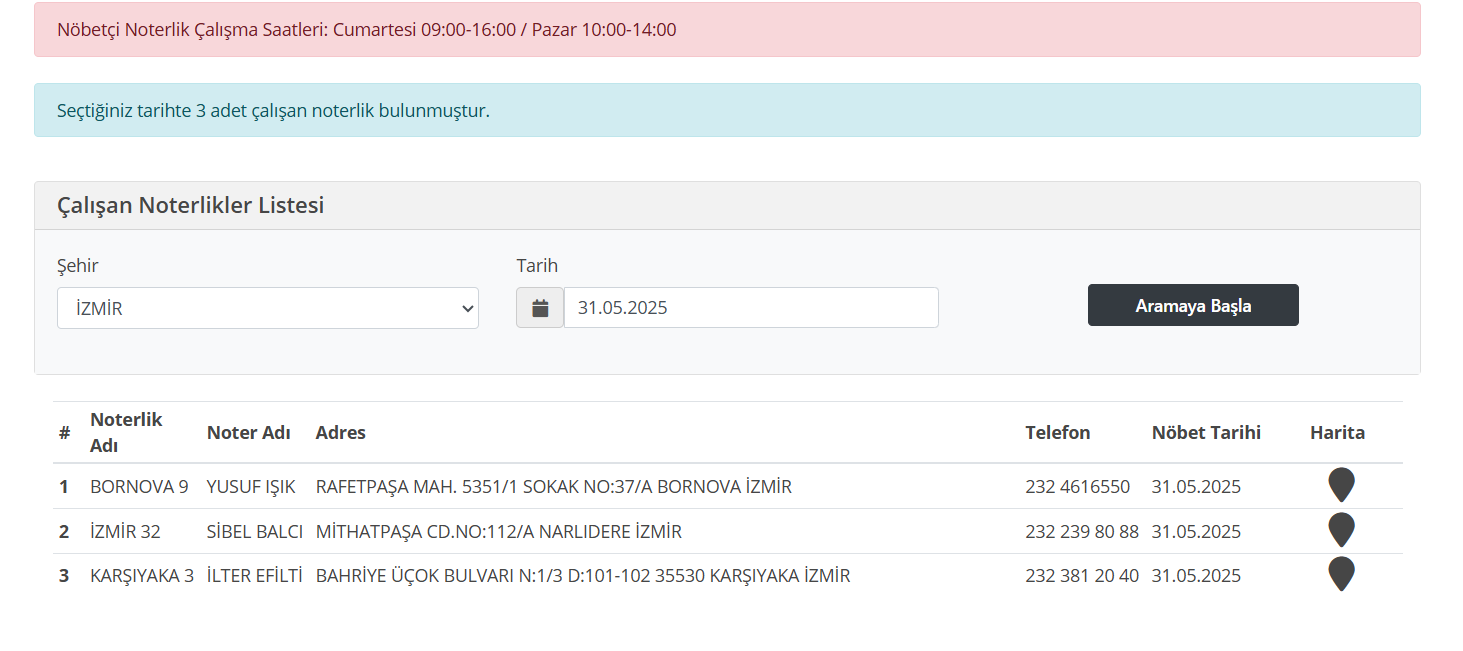This screenshot has height=651, width=1463.
Task: Click the calendar icon beside date field
Action: point(540,308)
